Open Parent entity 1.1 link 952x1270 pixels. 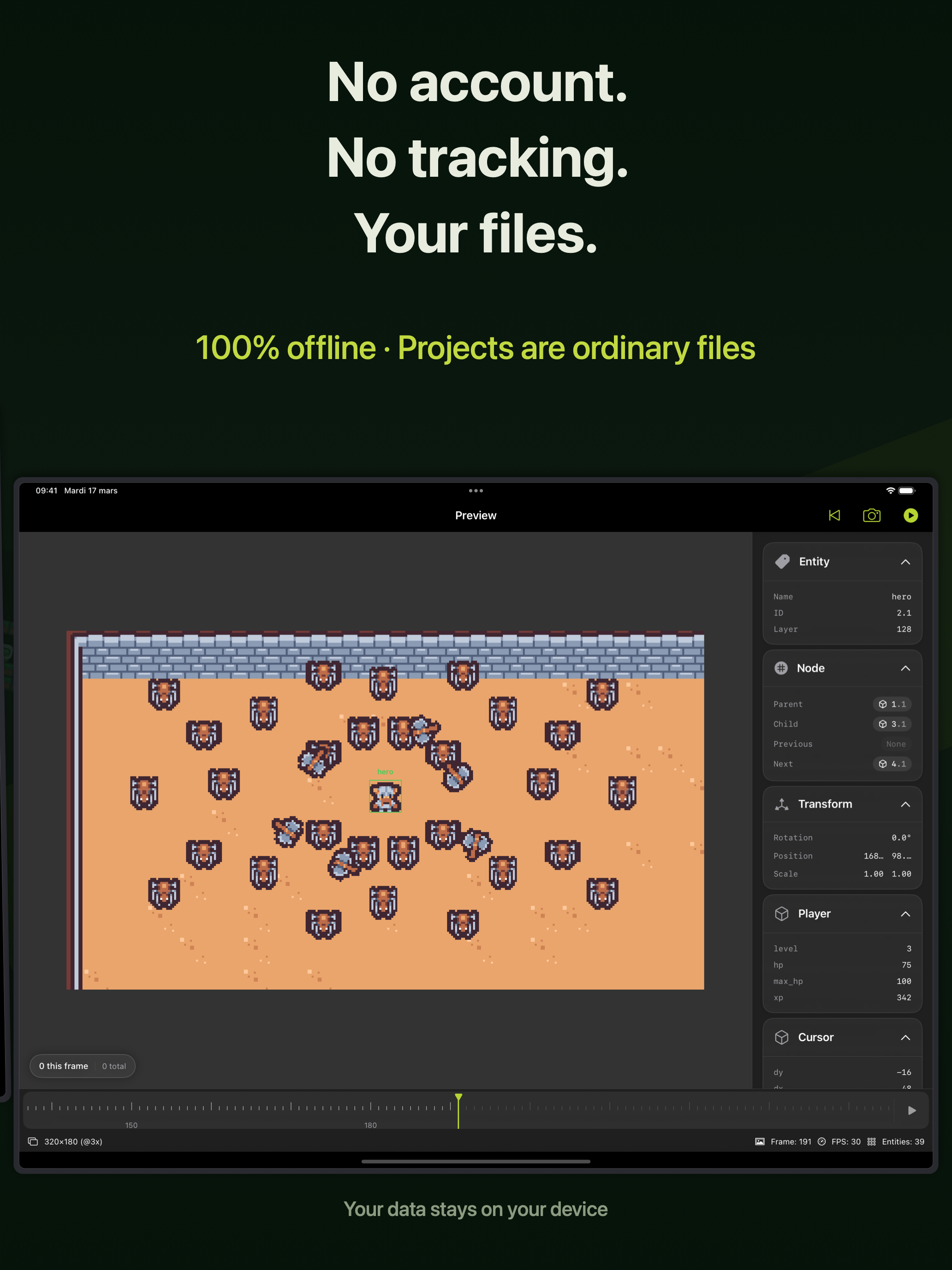tap(892, 704)
